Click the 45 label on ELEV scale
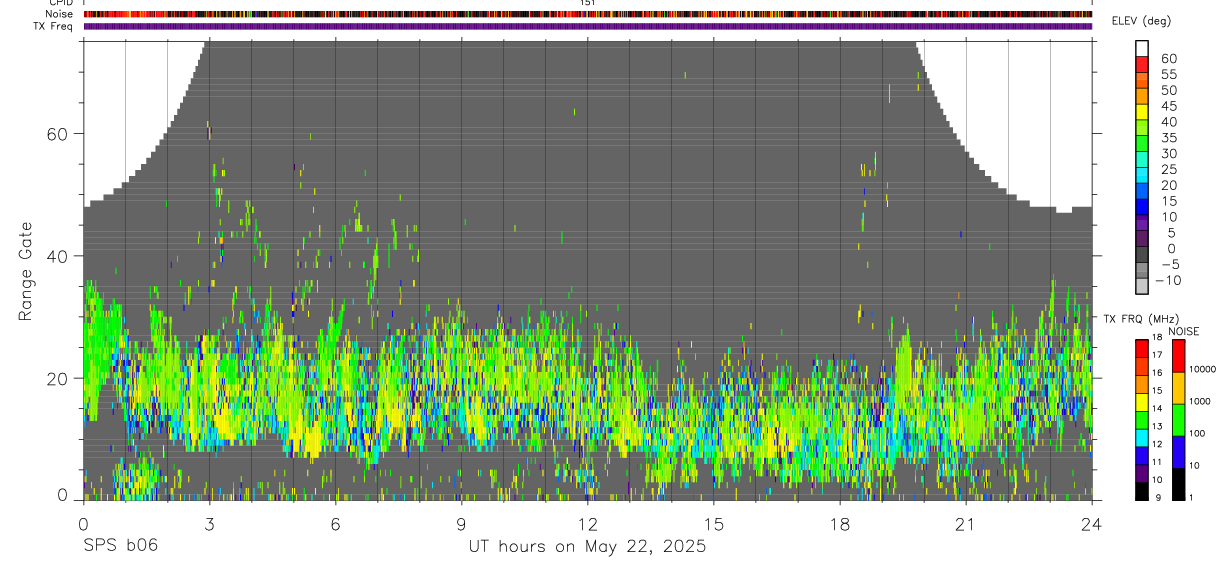Viewport: 1228px width, 567px height. [1168, 106]
